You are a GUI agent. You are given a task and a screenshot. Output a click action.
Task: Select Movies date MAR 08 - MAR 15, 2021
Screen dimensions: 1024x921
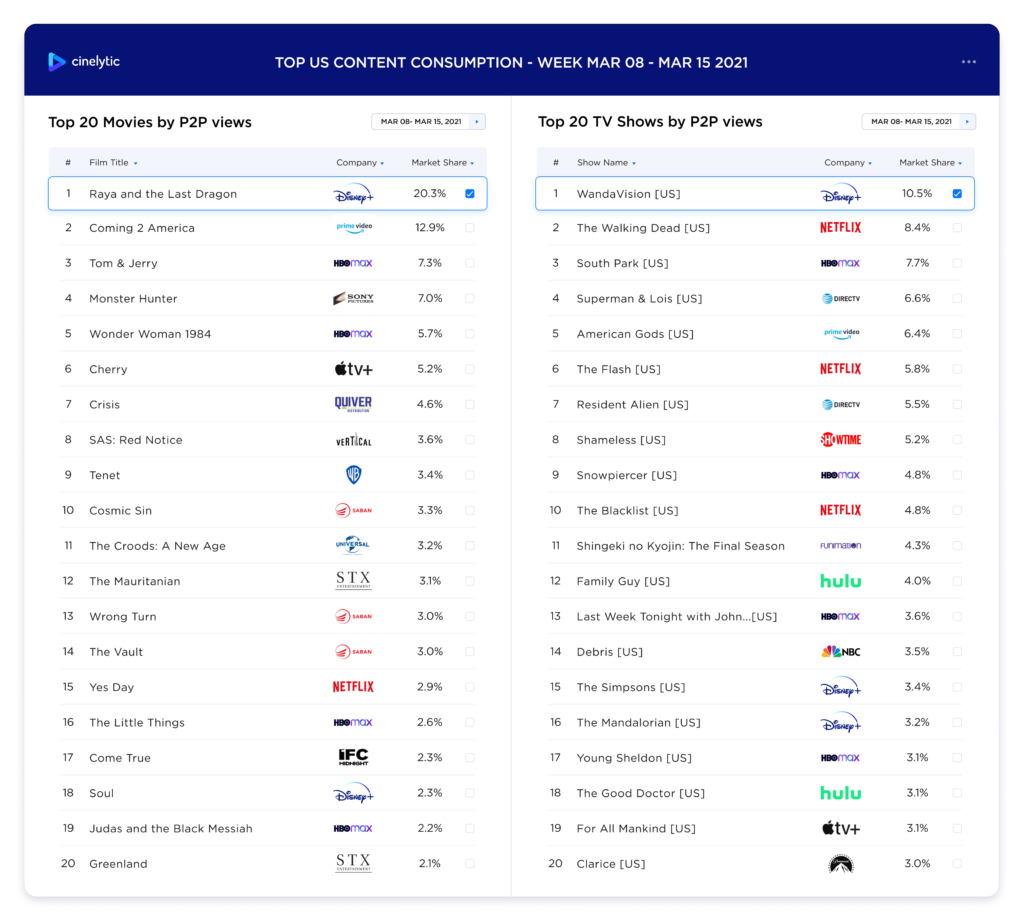click(421, 121)
